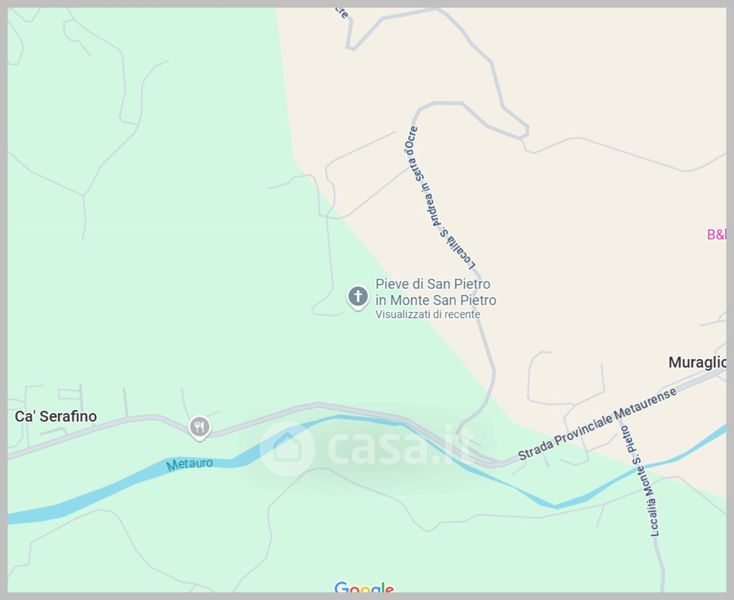
Task: Click the Strada Provinciale Metaurense road label
Action: point(597,424)
